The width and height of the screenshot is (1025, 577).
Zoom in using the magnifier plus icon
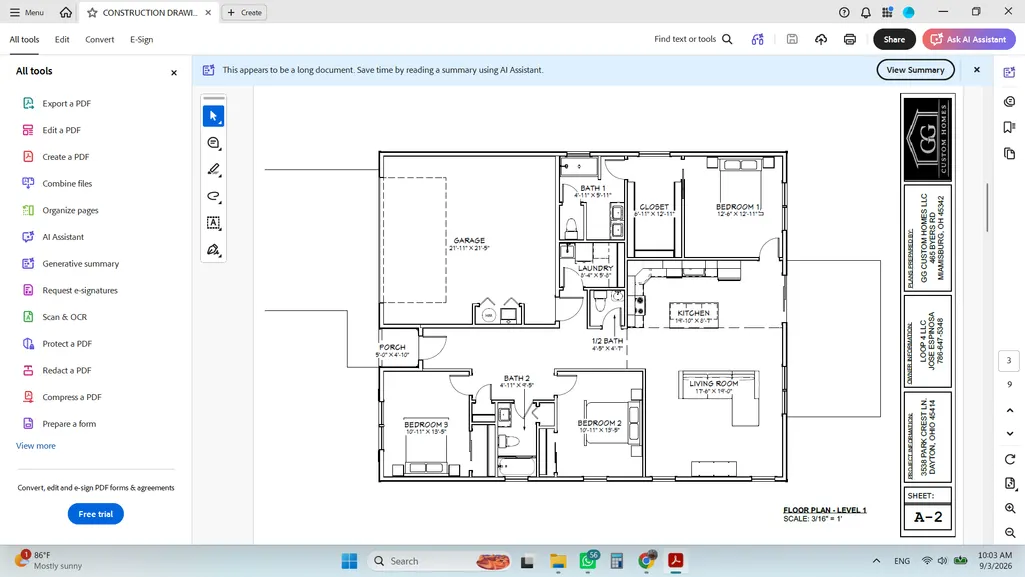click(x=1010, y=508)
